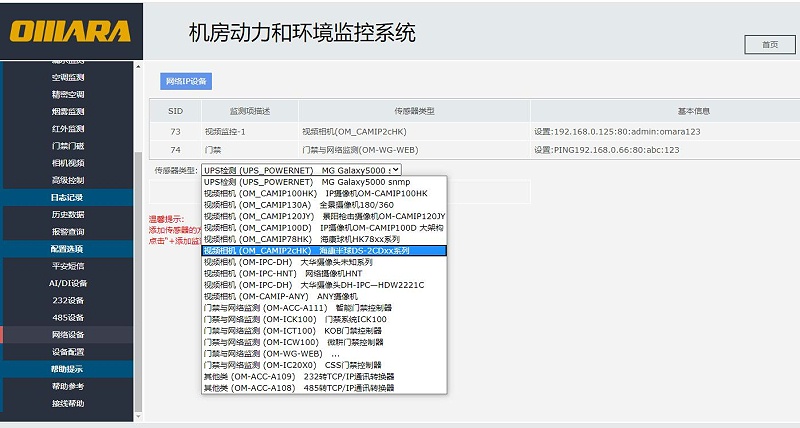Select OM-IC20X0 CSS门禁控制器 option

click(291, 365)
